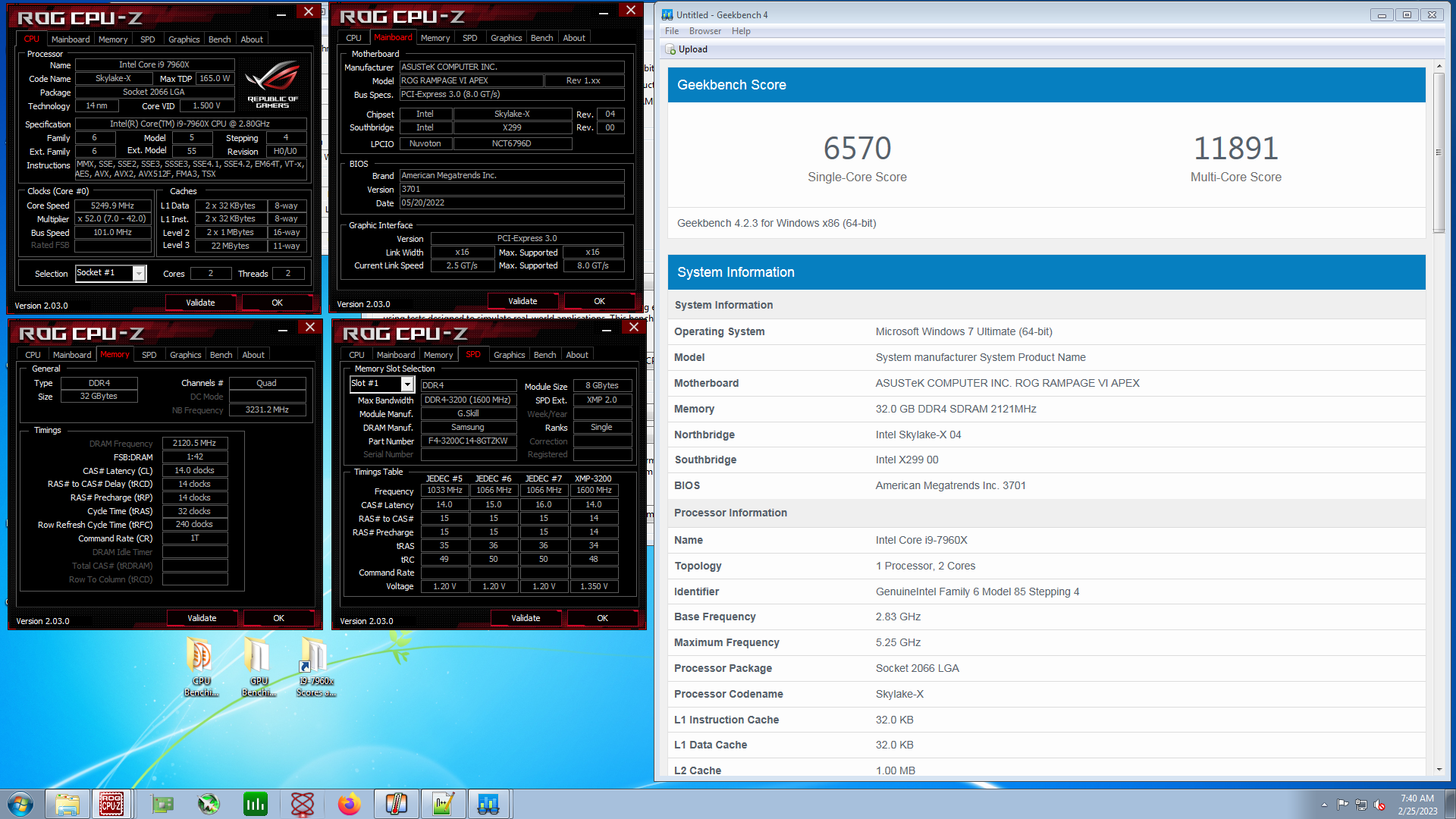The width and height of the screenshot is (1456, 819).
Task: Click Validate in the Mainboard tab window
Action: [522, 301]
